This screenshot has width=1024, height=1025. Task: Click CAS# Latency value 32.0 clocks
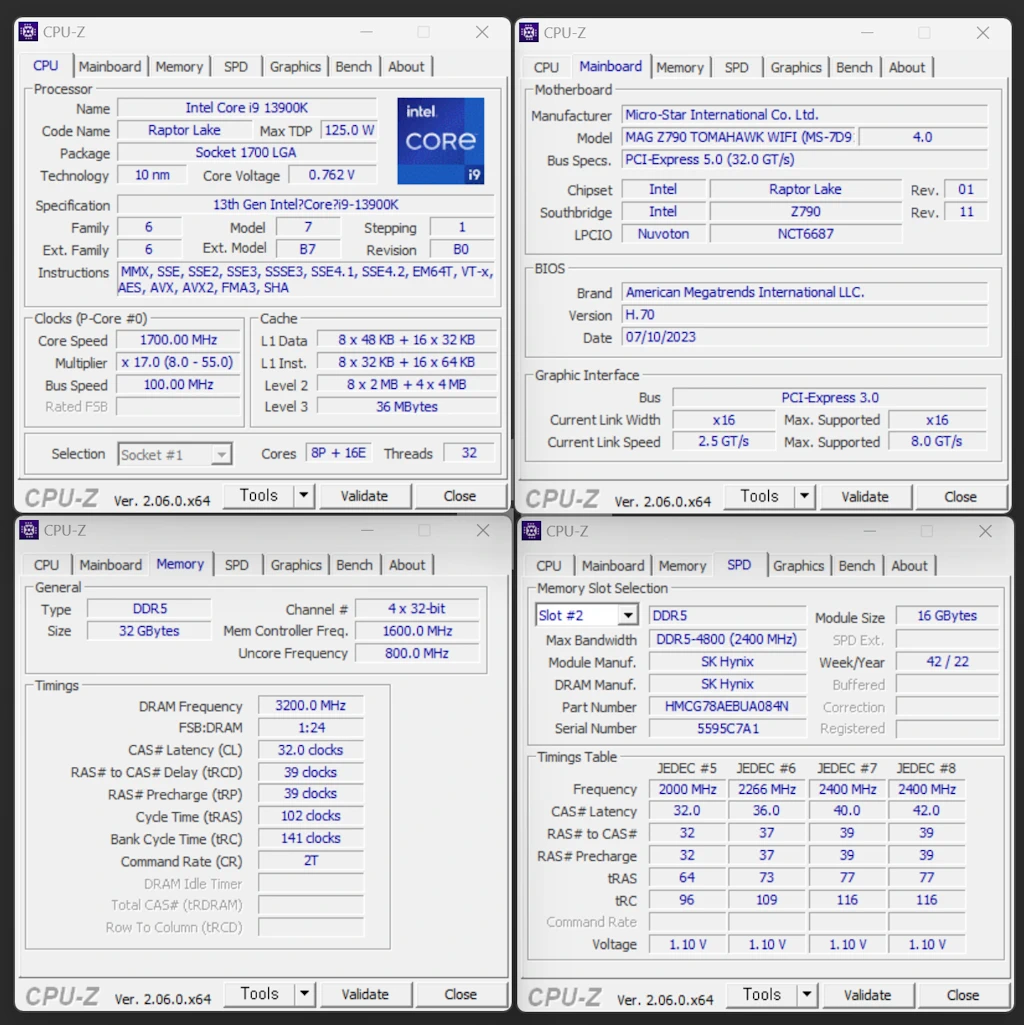(311, 750)
